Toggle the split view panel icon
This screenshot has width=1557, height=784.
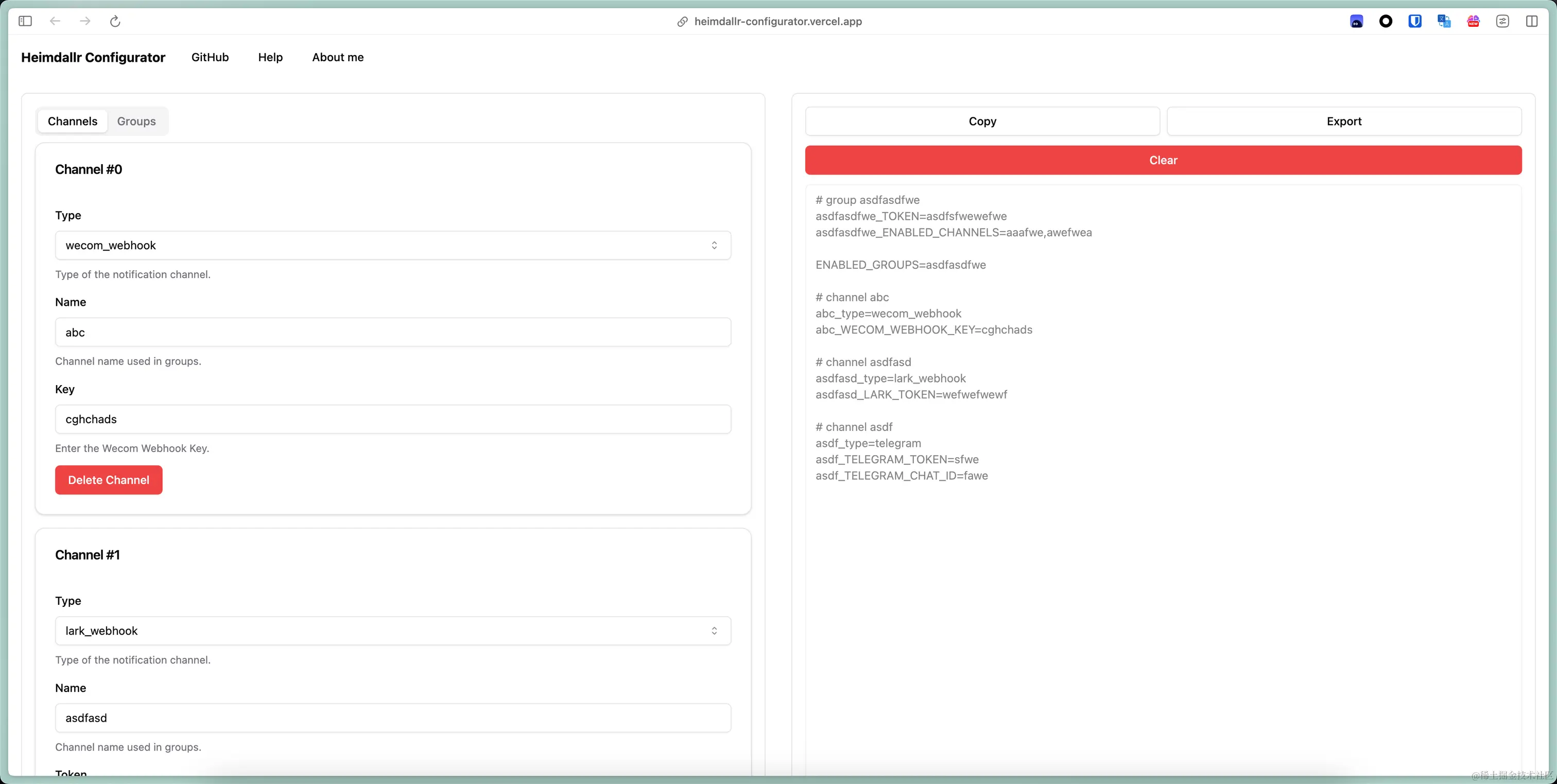(x=1532, y=21)
